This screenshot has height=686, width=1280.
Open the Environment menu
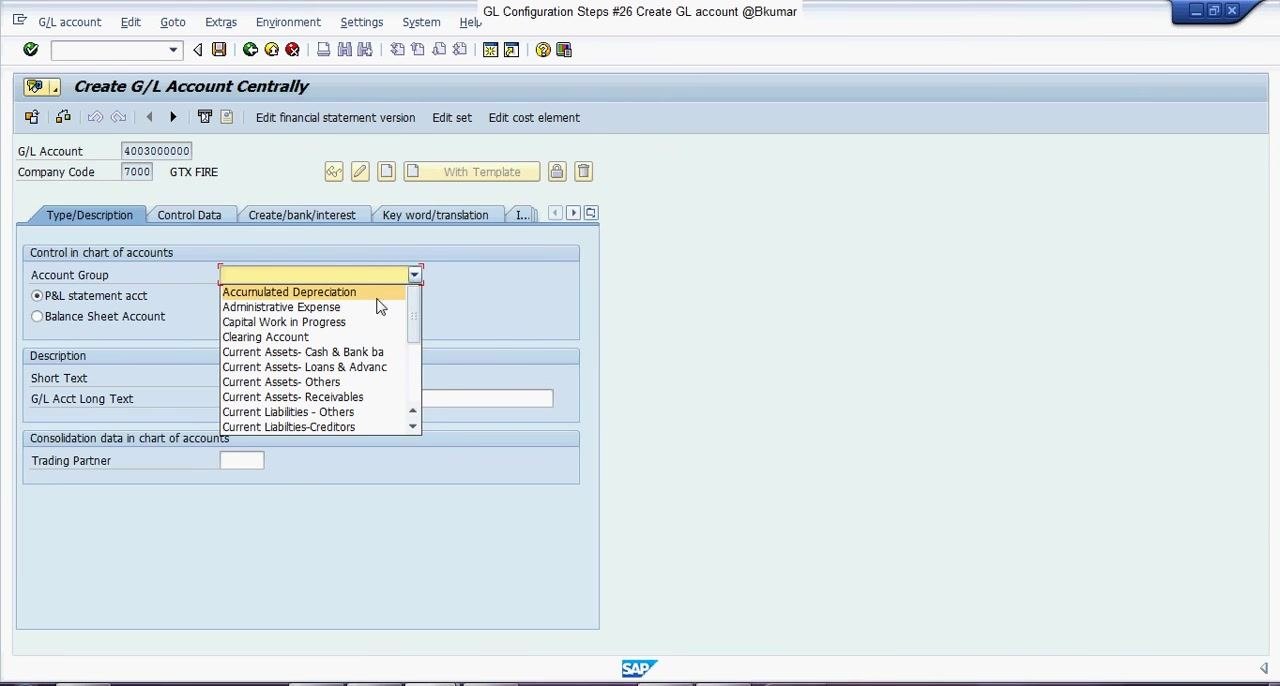pyautogui.click(x=288, y=22)
